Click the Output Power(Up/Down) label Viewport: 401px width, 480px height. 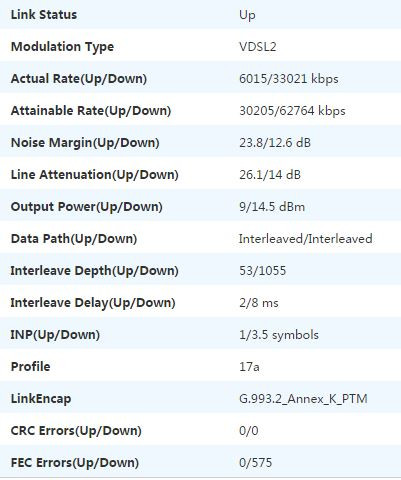point(86,207)
